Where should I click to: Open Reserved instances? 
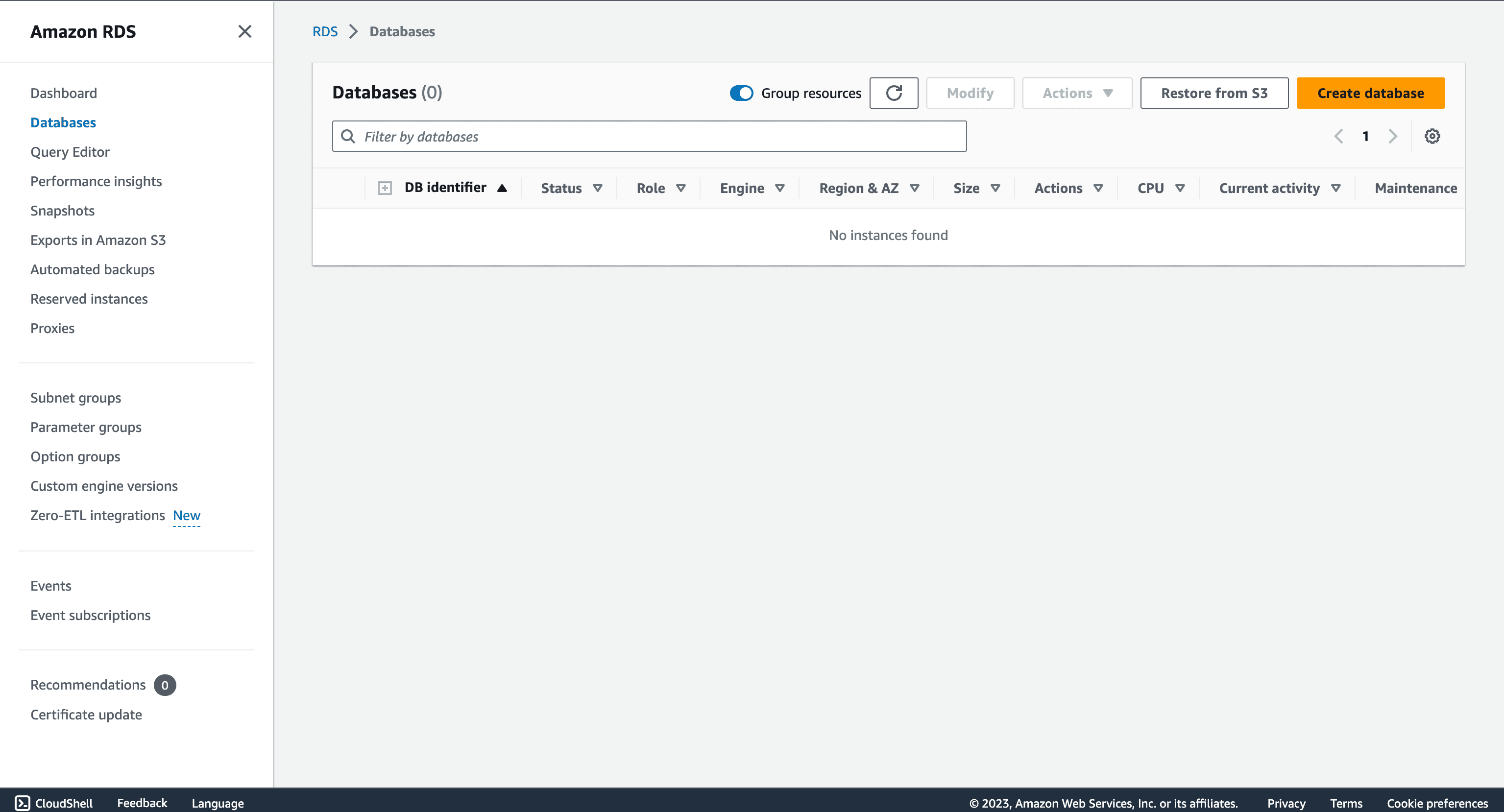(89, 299)
